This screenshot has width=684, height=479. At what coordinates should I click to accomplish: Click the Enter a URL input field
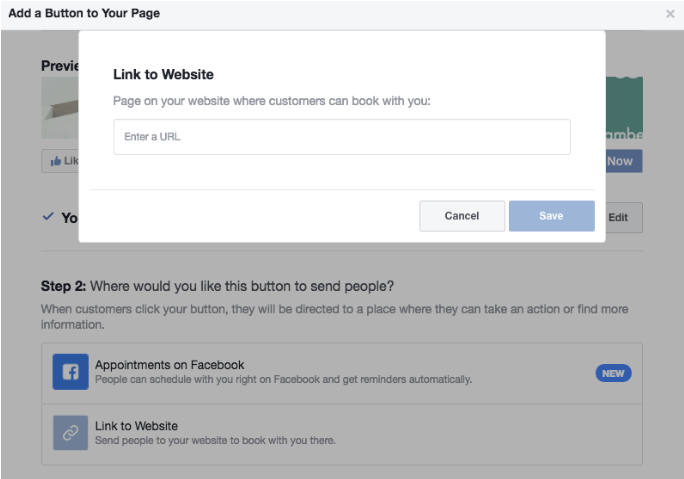click(x=342, y=137)
